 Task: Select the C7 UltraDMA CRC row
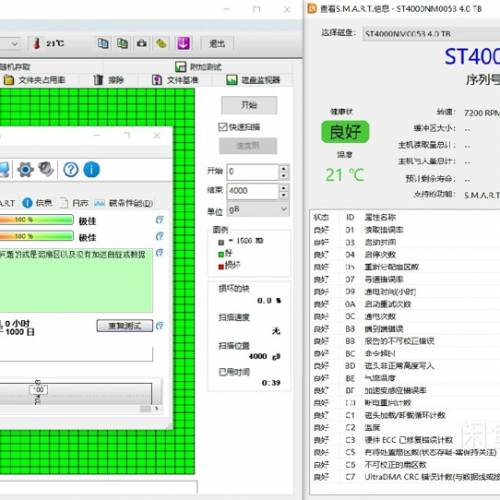(405, 477)
